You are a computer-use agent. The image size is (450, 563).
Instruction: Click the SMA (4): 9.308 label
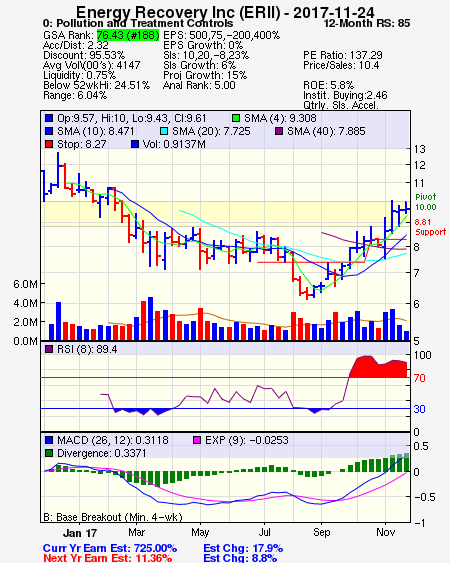click(280, 118)
